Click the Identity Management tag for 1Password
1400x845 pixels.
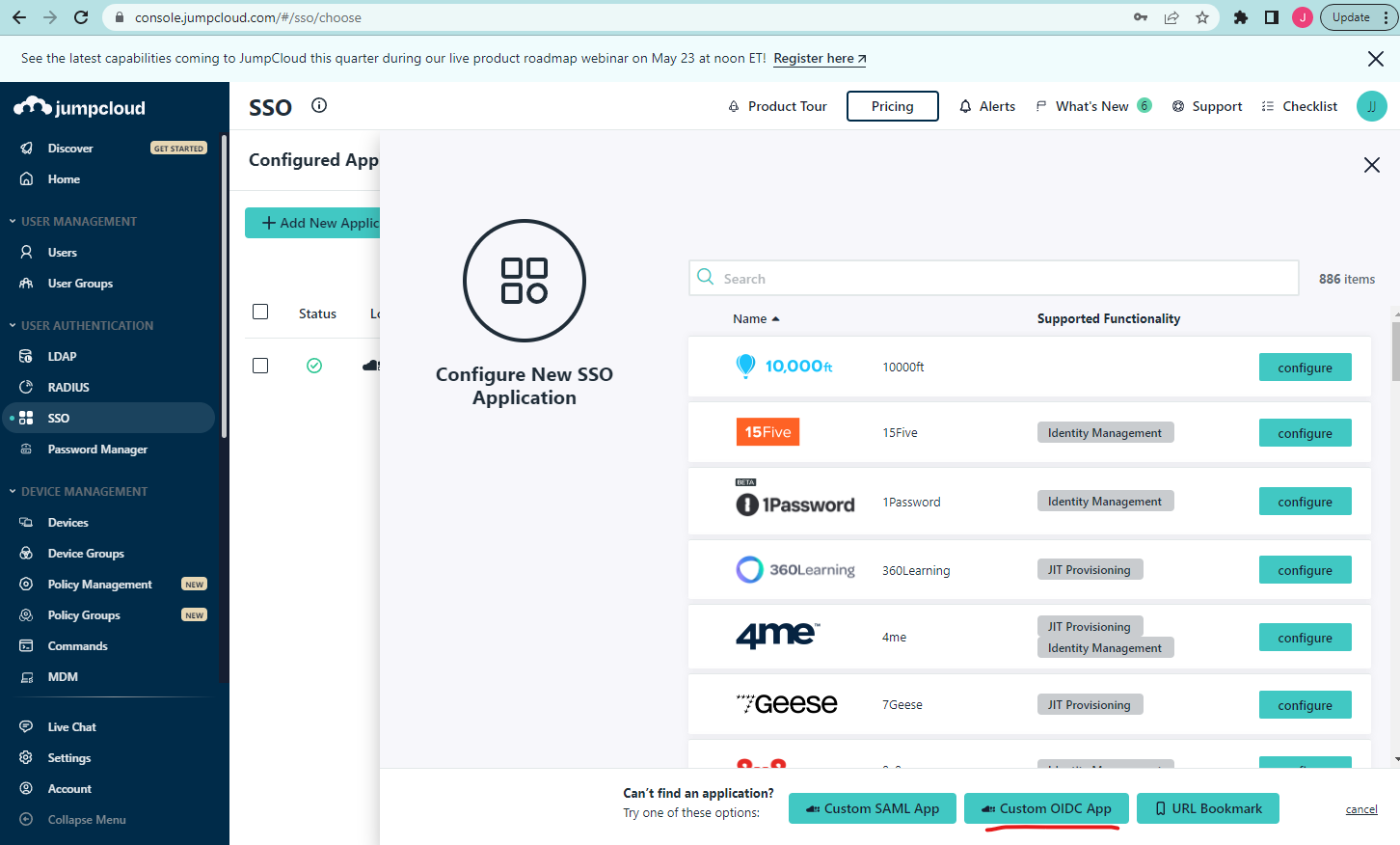pos(1105,502)
